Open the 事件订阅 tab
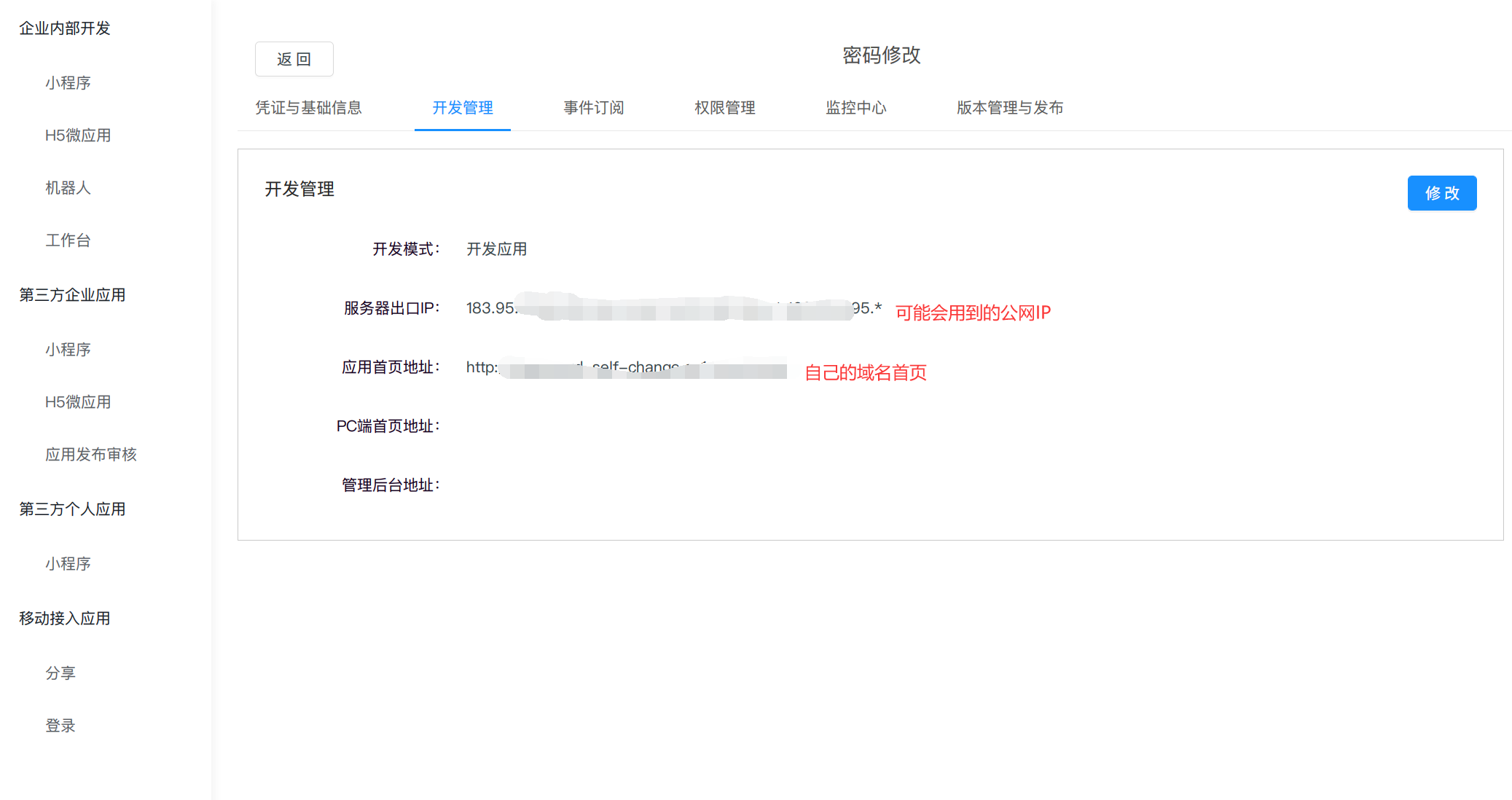Image resolution: width=1512 pixels, height=800 pixels. (x=593, y=108)
